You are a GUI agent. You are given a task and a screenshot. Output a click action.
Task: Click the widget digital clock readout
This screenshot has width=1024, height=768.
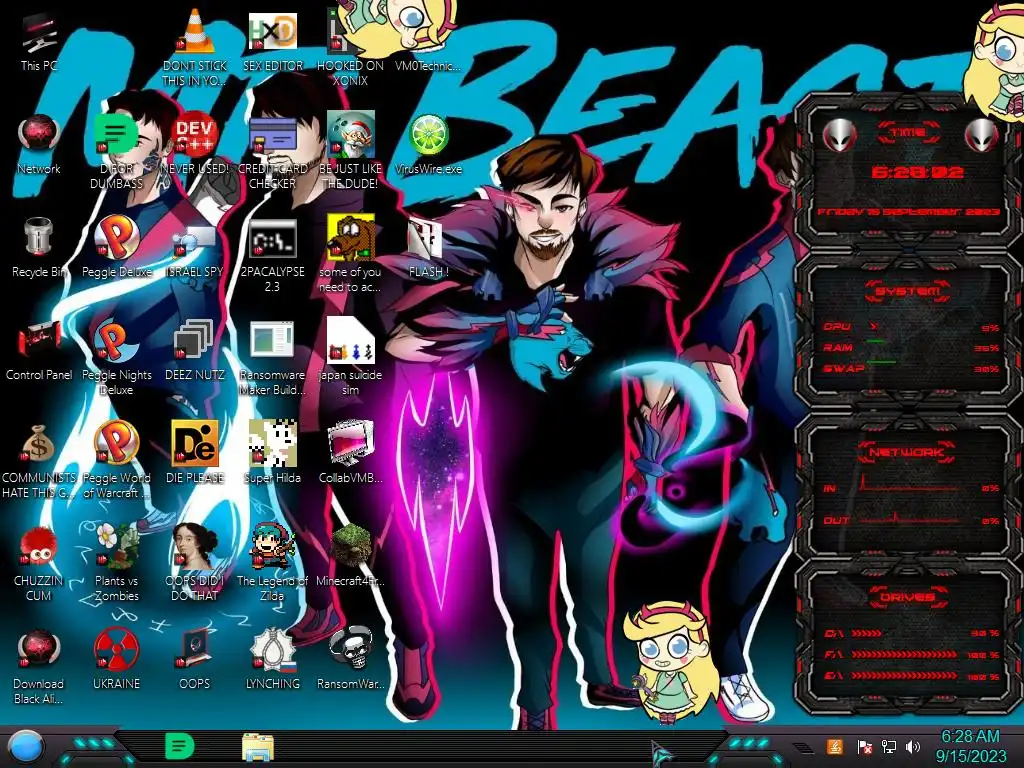[x=917, y=172]
